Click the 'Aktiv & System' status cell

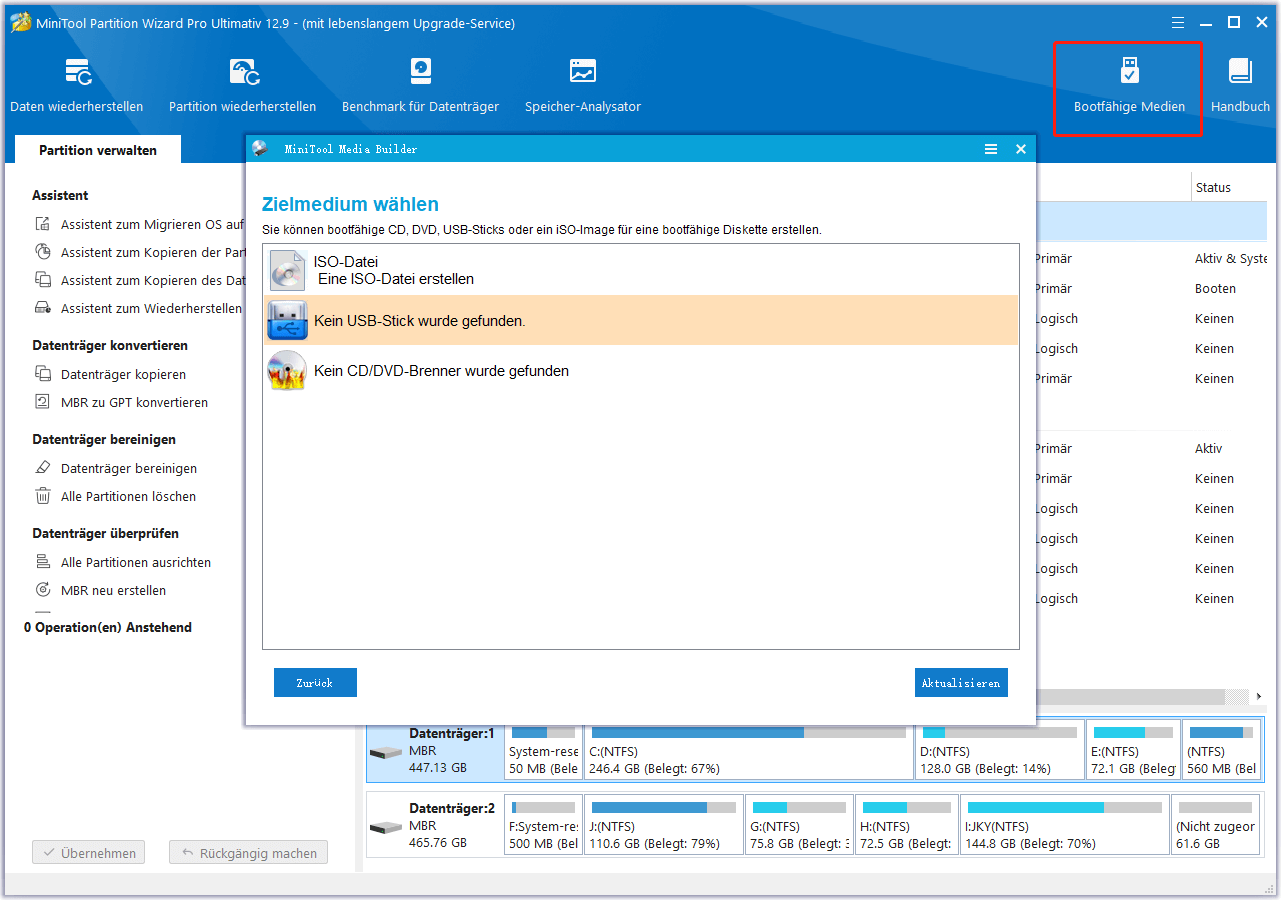point(1230,258)
